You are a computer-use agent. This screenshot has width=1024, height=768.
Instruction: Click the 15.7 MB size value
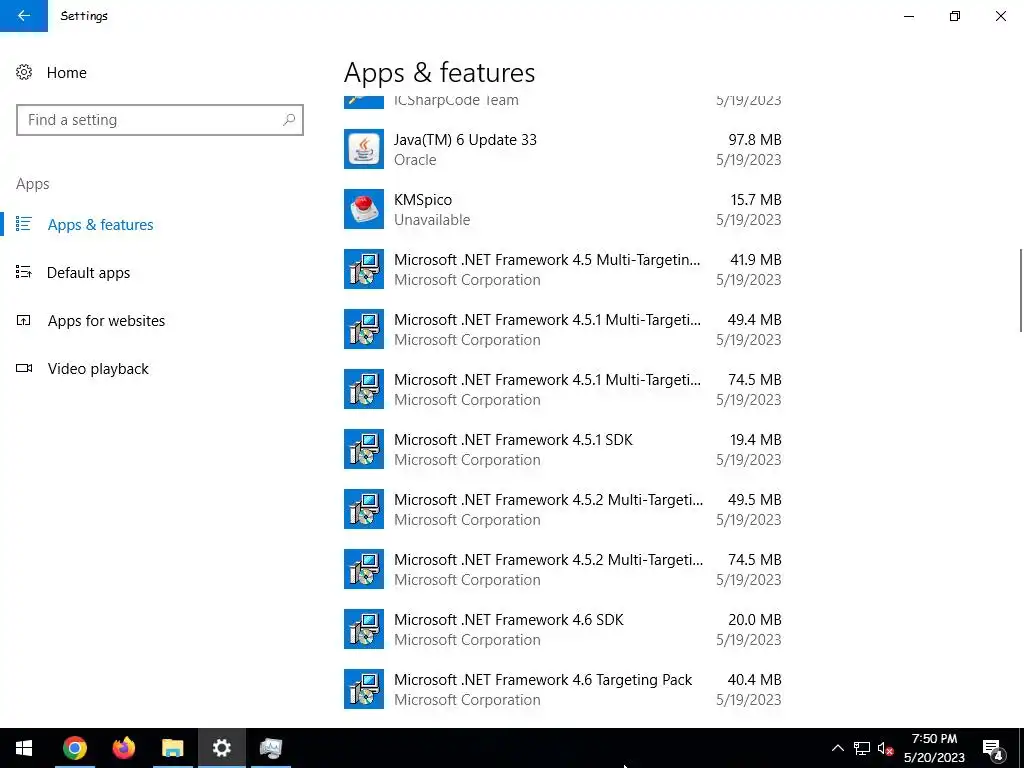(756, 200)
